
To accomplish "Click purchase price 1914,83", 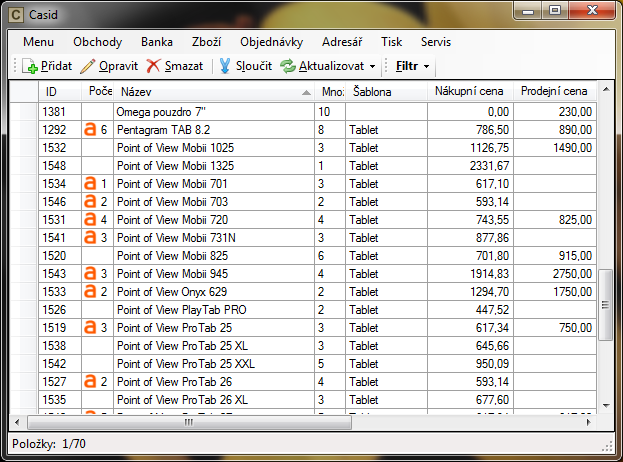I will coord(470,273).
